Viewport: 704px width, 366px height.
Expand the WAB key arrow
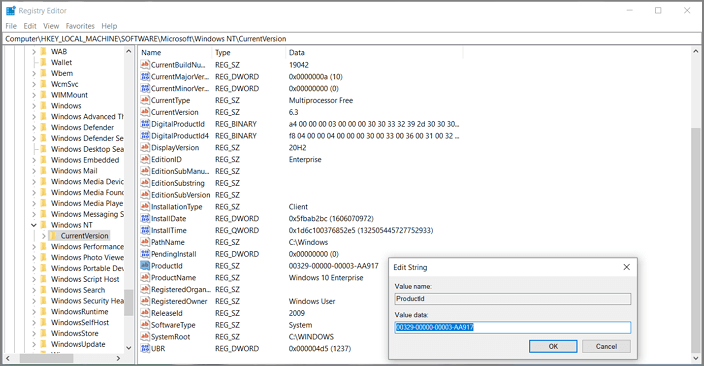click(34, 52)
